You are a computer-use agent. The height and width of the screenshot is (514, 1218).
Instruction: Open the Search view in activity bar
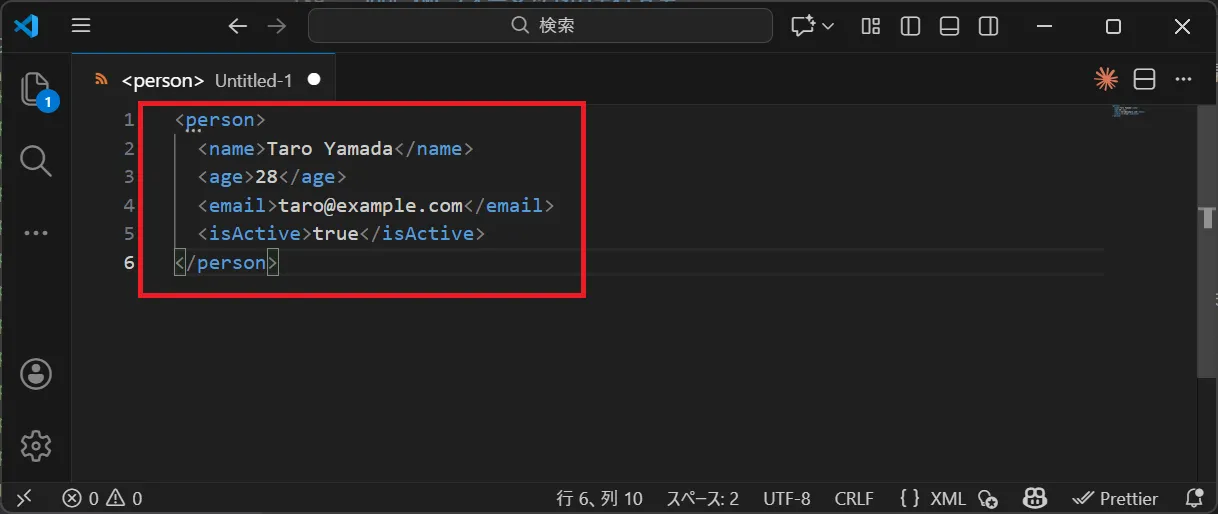(x=36, y=160)
